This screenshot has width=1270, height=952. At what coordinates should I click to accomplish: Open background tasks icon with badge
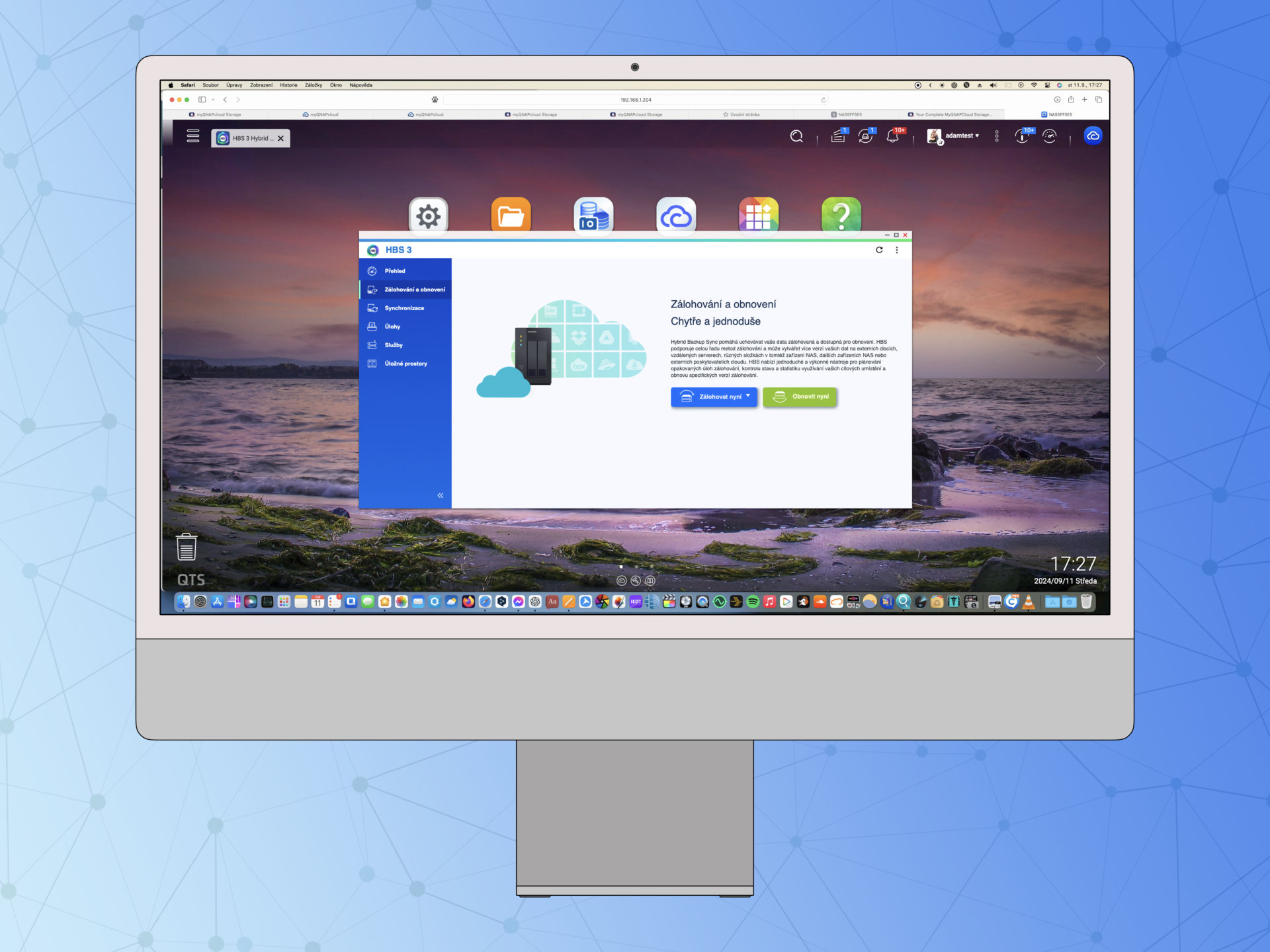coord(839,136)
